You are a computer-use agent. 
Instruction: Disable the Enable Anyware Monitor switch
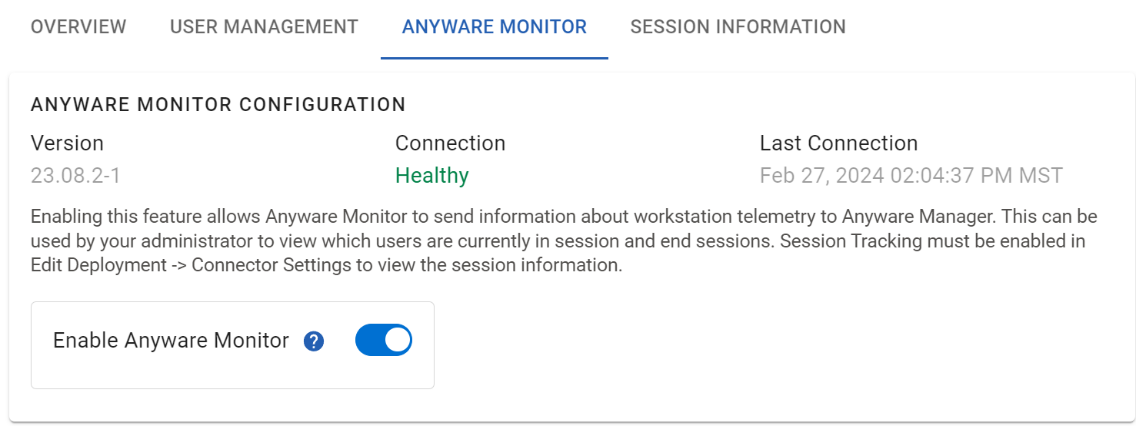383,341
